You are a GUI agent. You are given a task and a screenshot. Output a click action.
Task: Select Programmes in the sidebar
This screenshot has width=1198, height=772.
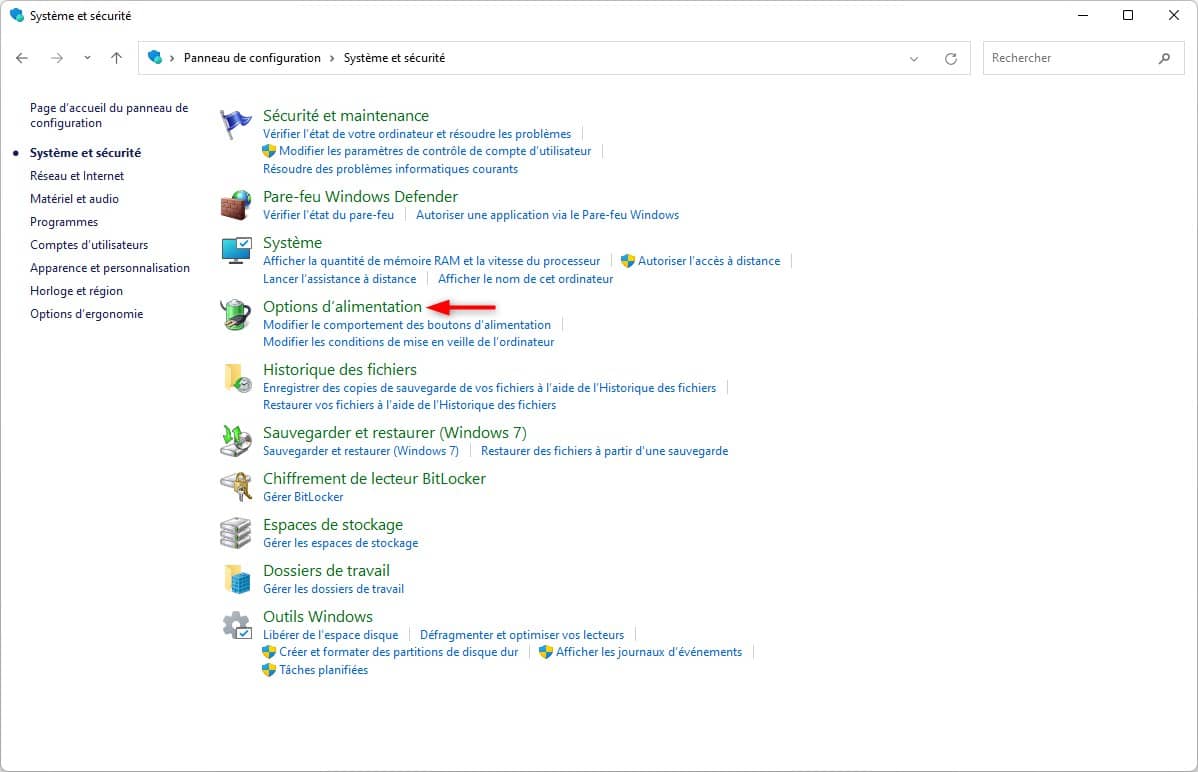pos(64,222)
